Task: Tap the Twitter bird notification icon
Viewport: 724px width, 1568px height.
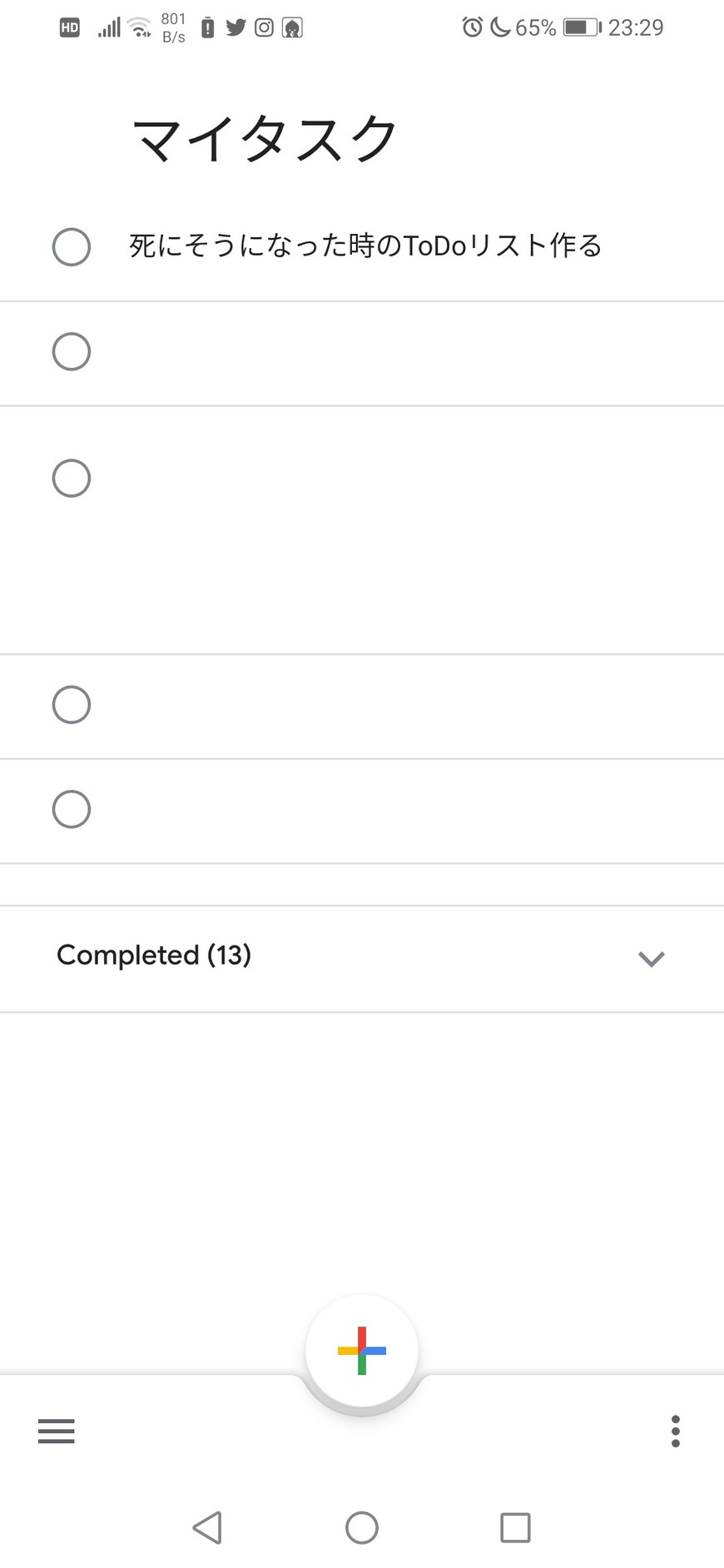Action: click(x=236, y=27)
